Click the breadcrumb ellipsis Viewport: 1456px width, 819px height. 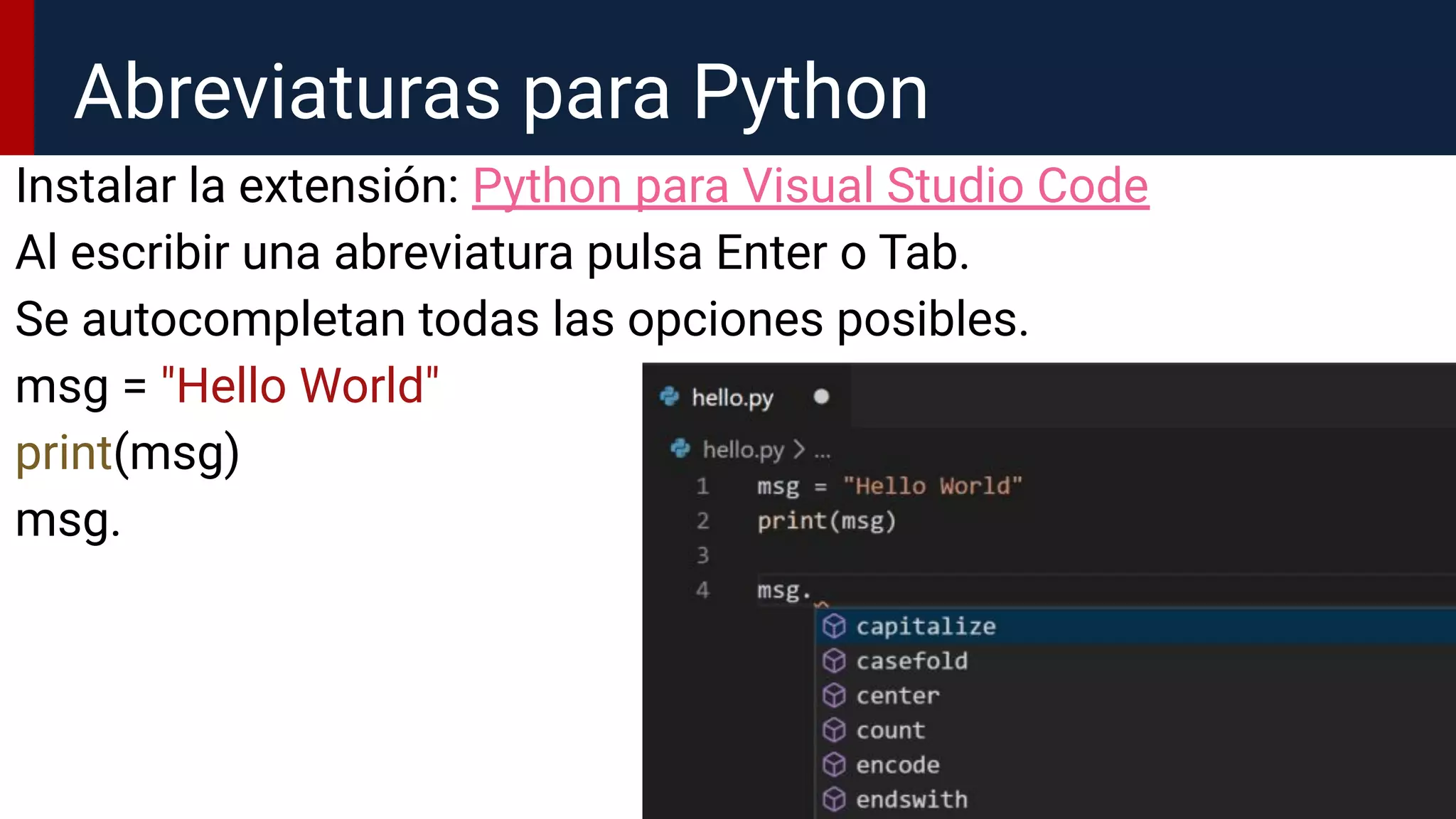point(823,454)
